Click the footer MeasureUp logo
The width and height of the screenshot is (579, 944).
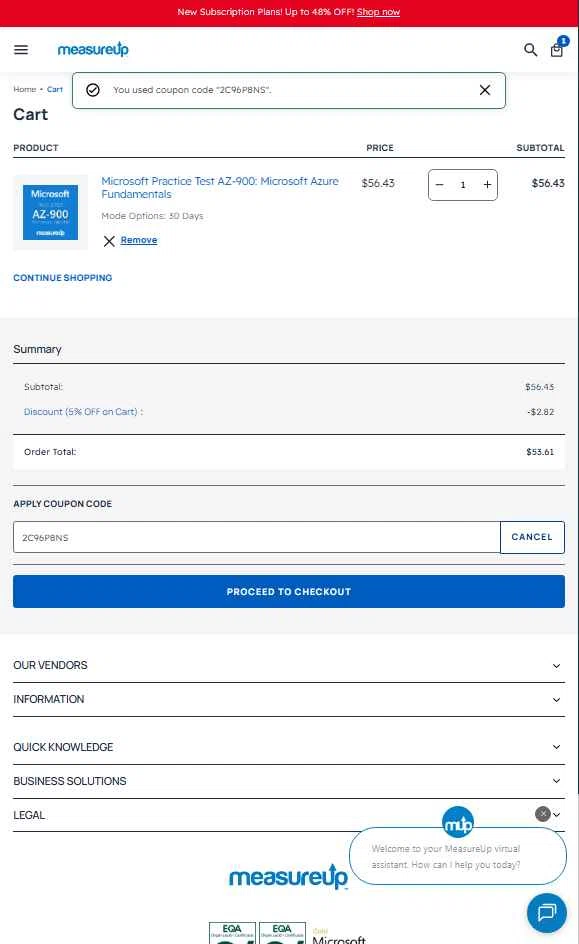coord(288,877)
